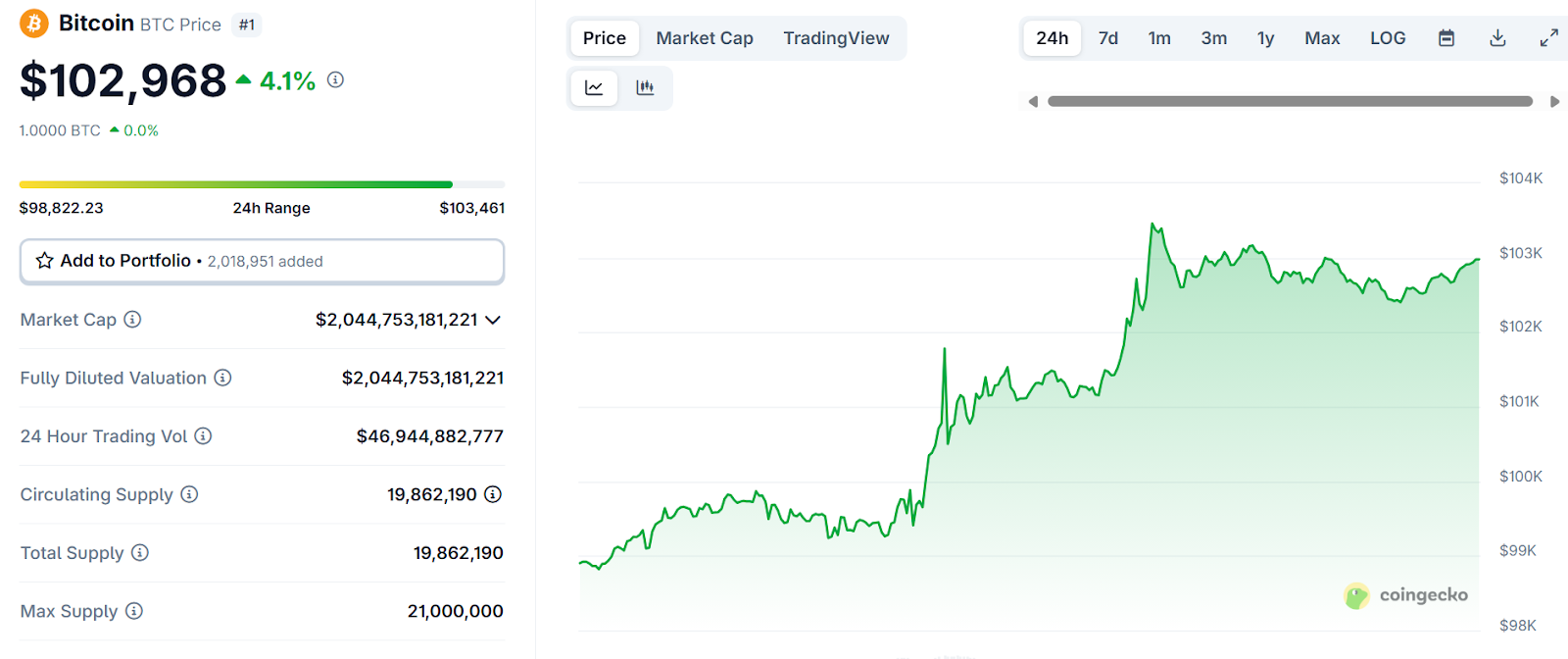Click the $46,944,882,777 trading volume value
This screenshot has height=659, width=1568.
(430, 436)
